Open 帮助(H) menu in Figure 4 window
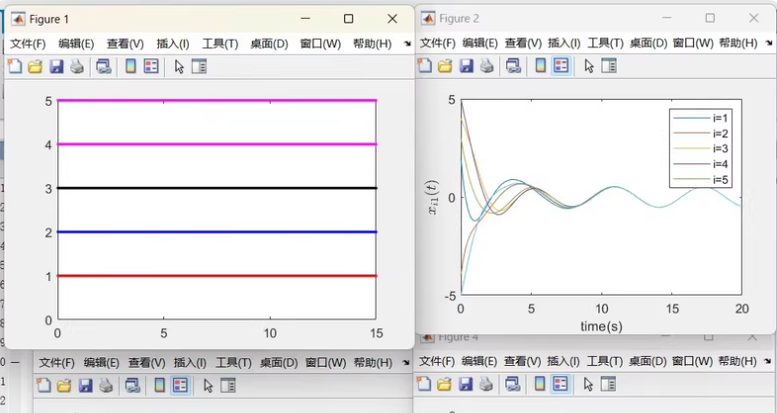The height and width of the screenshot is (413, 777). coord(737,361)
